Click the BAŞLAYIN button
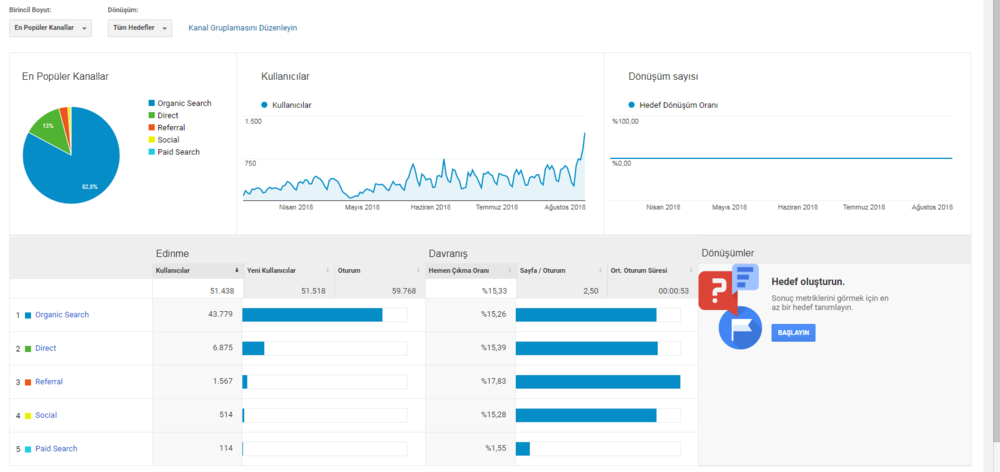 coord(793,333)
